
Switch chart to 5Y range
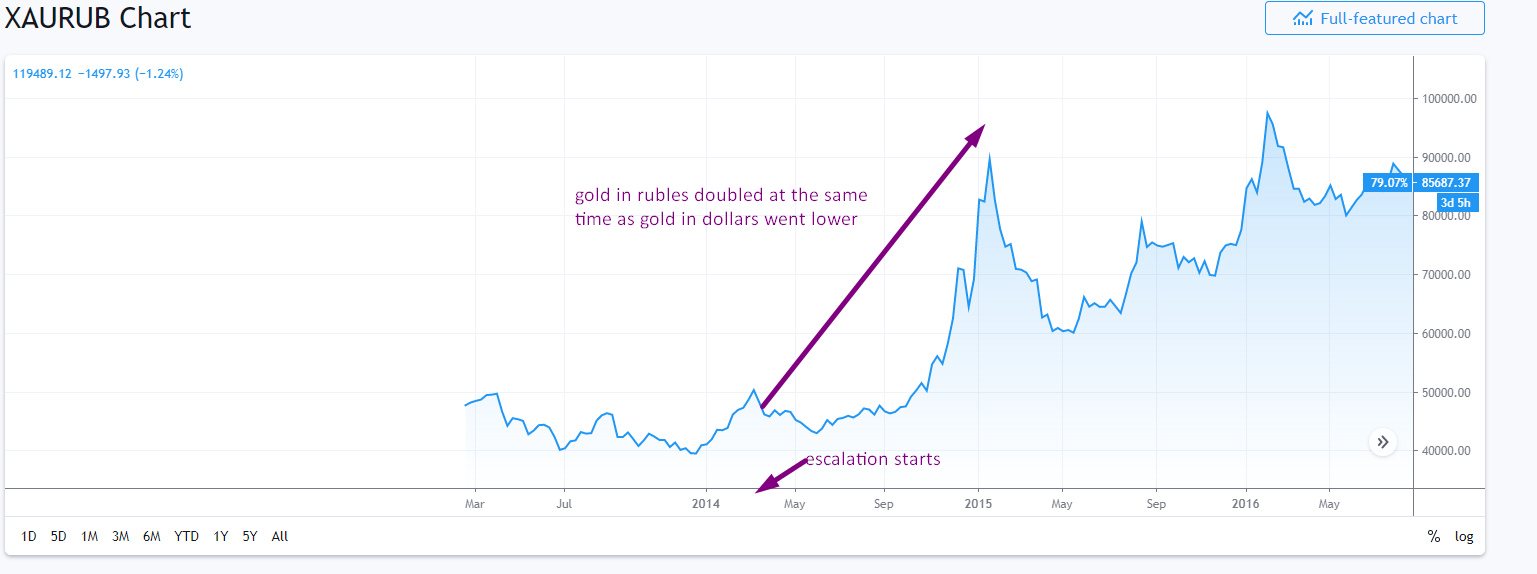(250, 536)
